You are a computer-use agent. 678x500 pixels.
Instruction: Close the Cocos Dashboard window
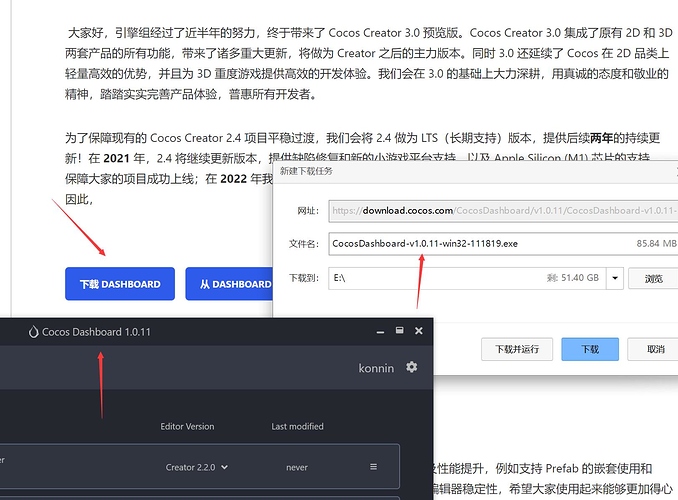point(419,331)
